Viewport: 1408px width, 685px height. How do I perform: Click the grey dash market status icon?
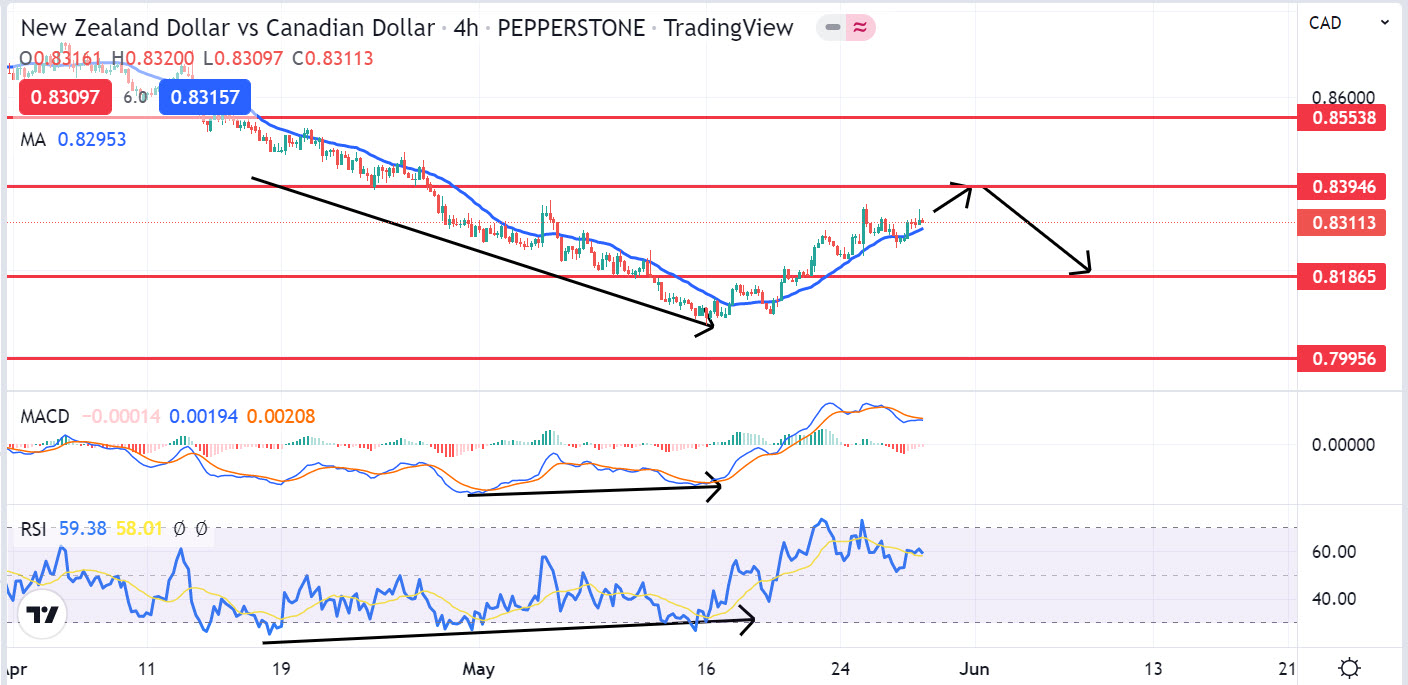831,28
